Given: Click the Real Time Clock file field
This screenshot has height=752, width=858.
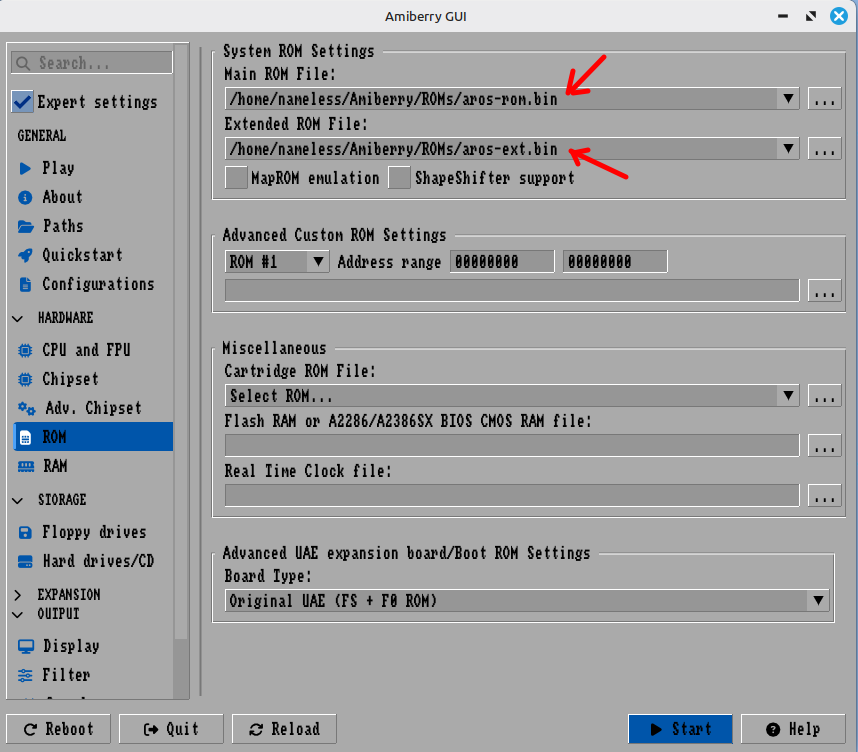Looking at the screenshot, I should point(512,495).
